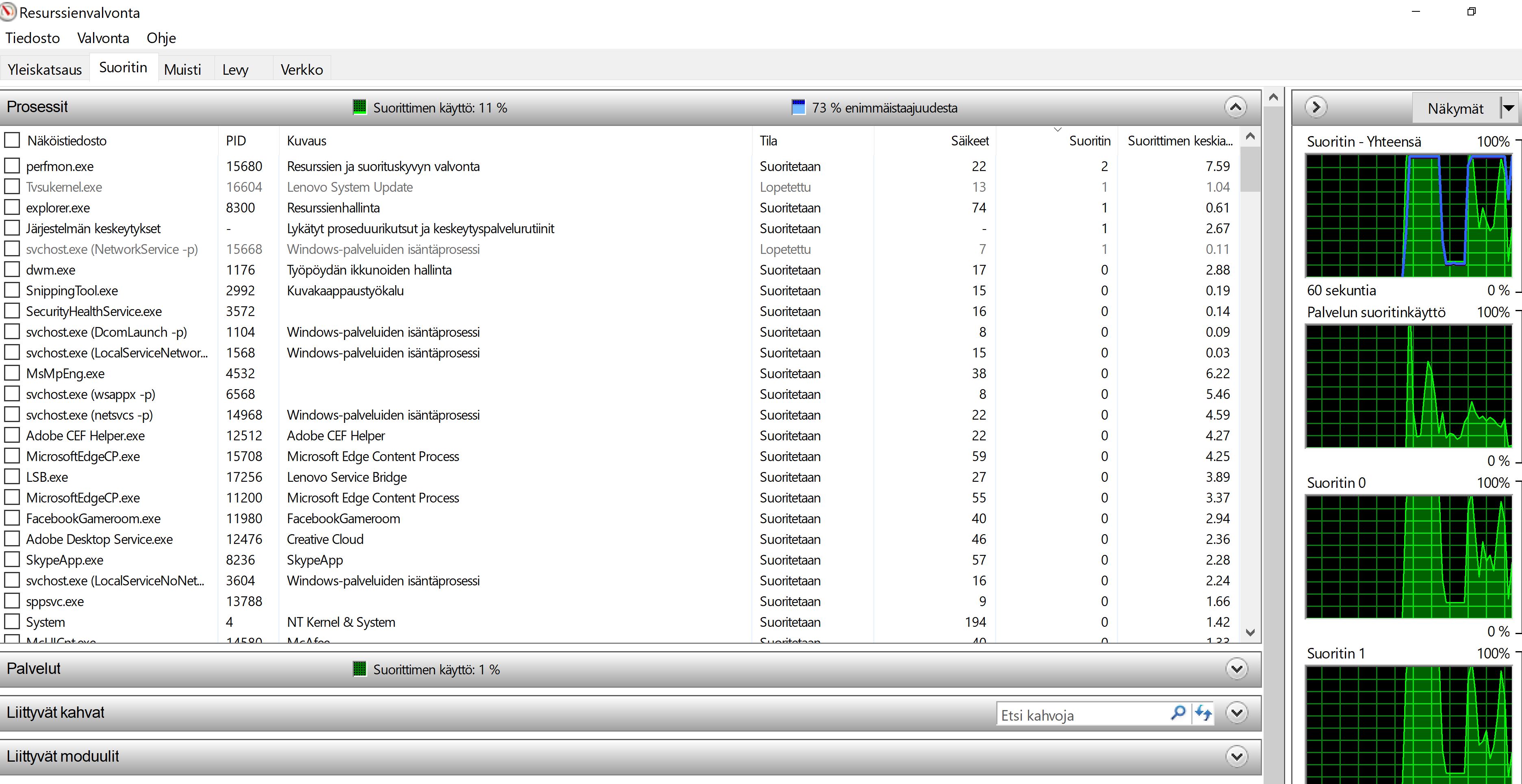
Task: Open the Näkymät dropdown arrow
Action: 1509,108
